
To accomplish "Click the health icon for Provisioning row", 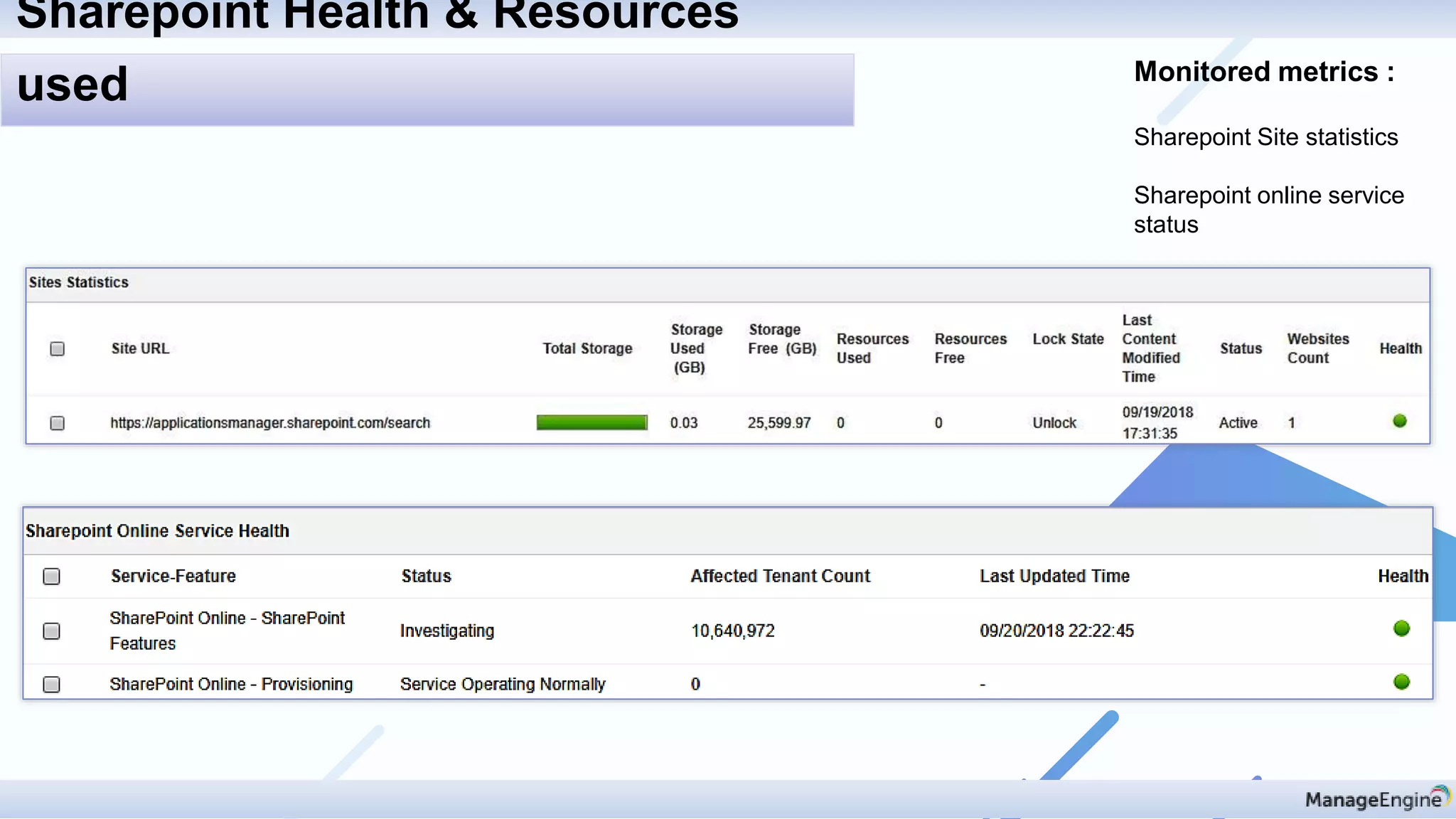I will (1401, 682).
